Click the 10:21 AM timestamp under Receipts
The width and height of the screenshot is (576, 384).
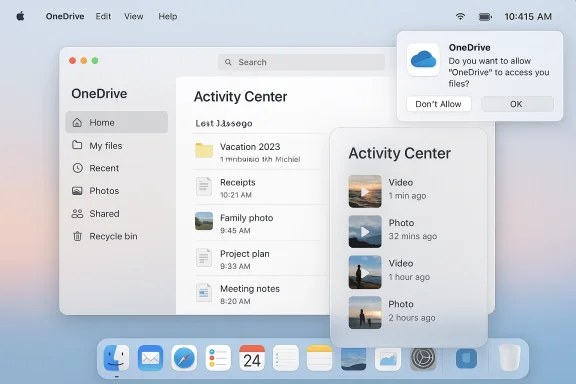coord(236,195)
